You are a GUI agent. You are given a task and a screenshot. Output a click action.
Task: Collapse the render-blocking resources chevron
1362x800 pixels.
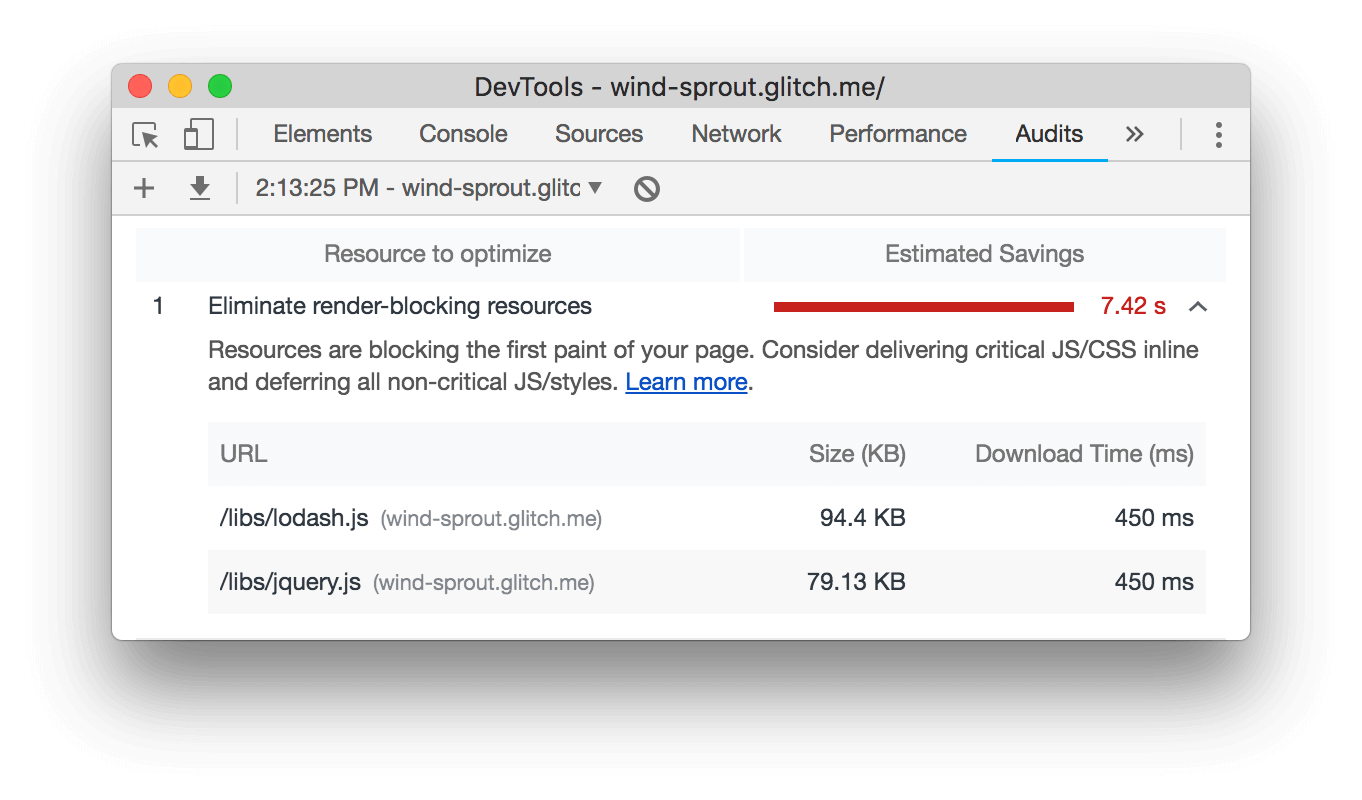[x=1198, y=307]
